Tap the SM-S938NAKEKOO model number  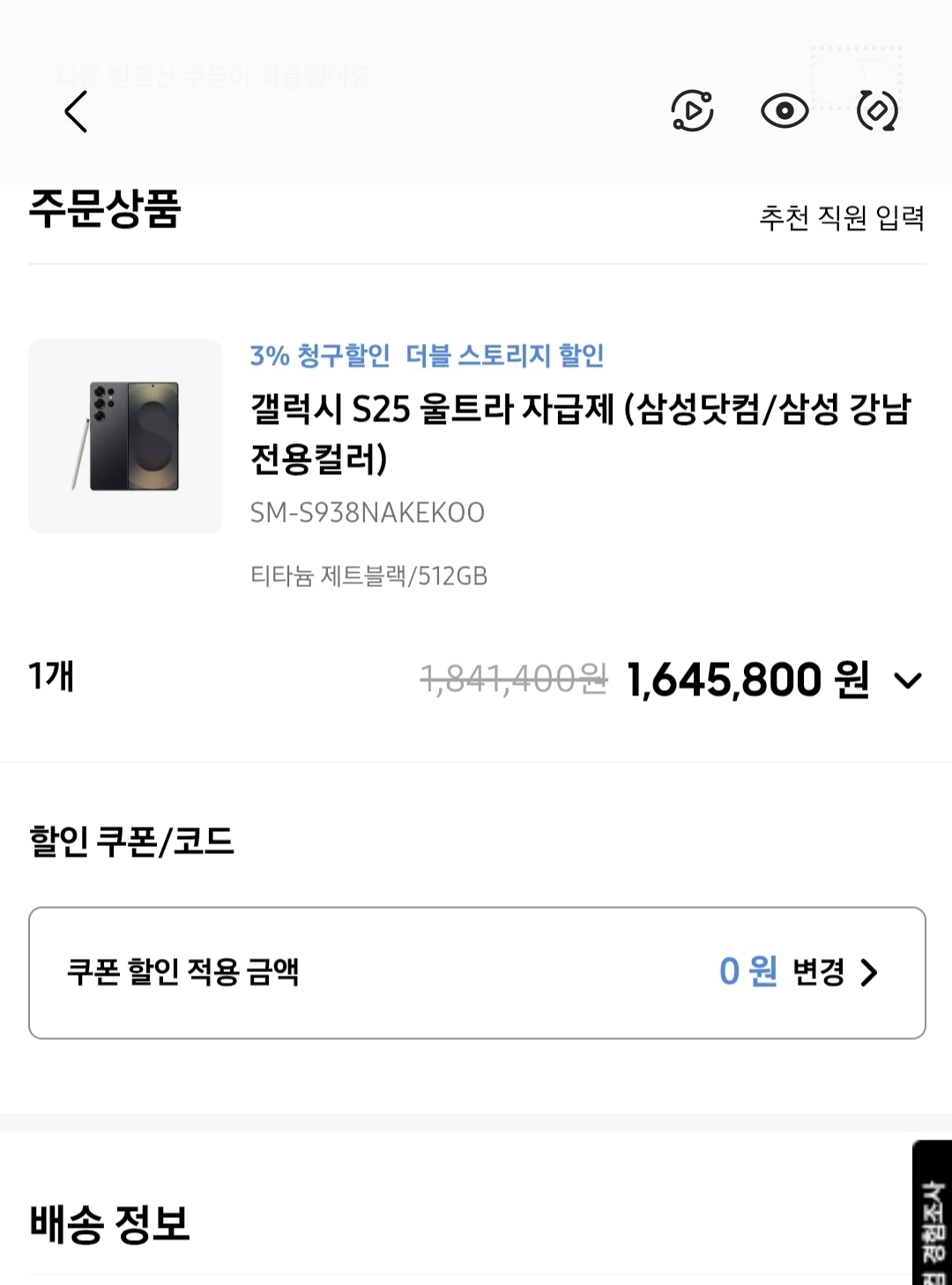[368, 513]
